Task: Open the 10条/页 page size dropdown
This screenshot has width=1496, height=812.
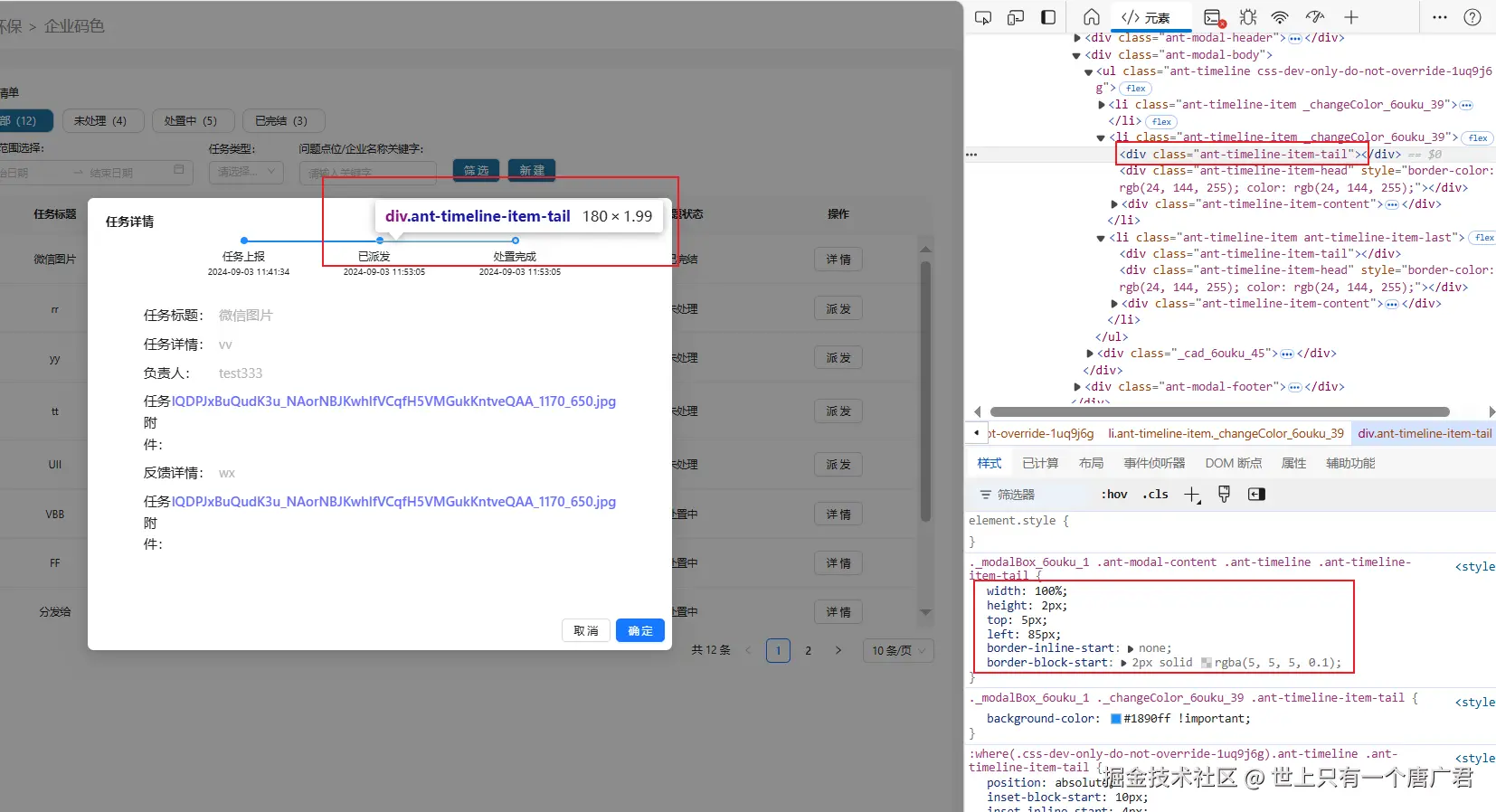Action: coord(898,650)
